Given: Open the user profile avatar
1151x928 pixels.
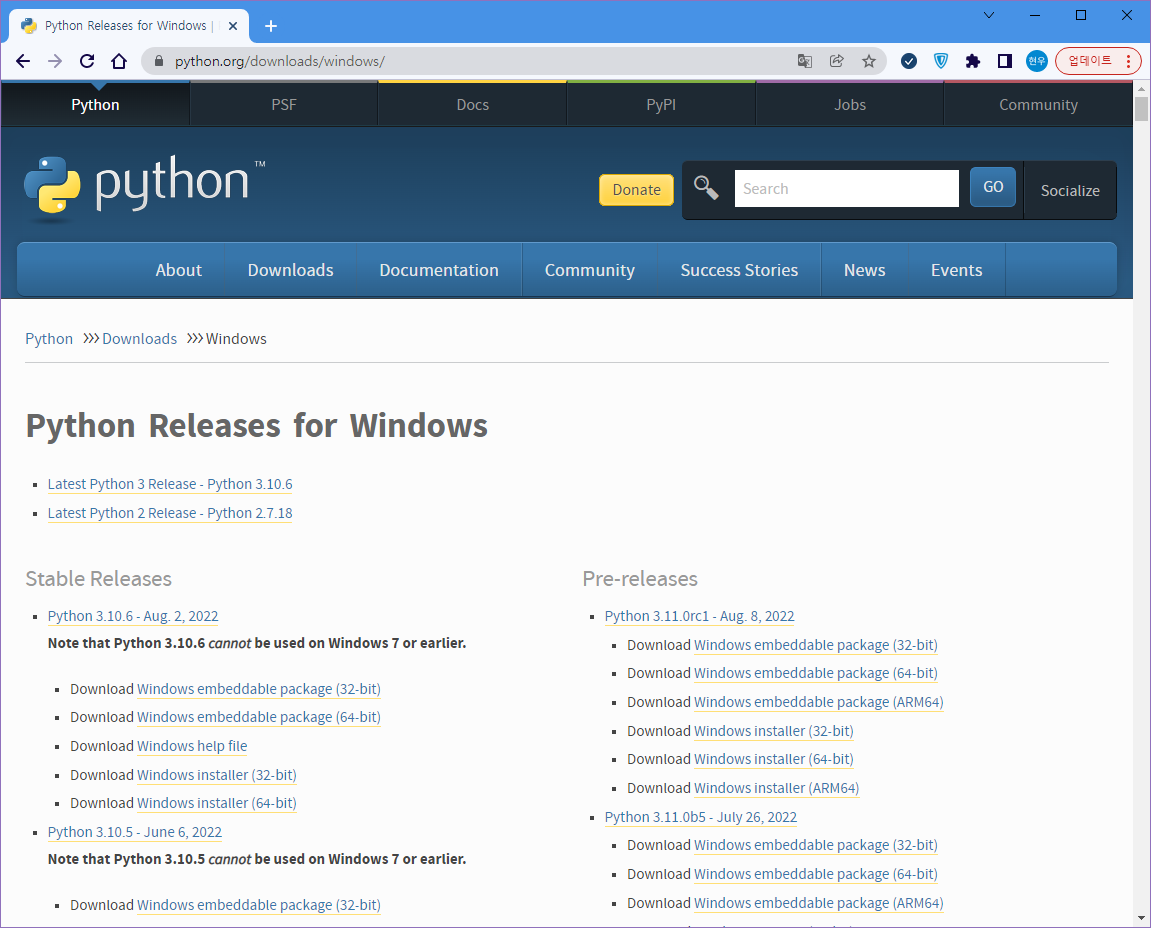Looking at the screenshot, I should (1036, 61).
